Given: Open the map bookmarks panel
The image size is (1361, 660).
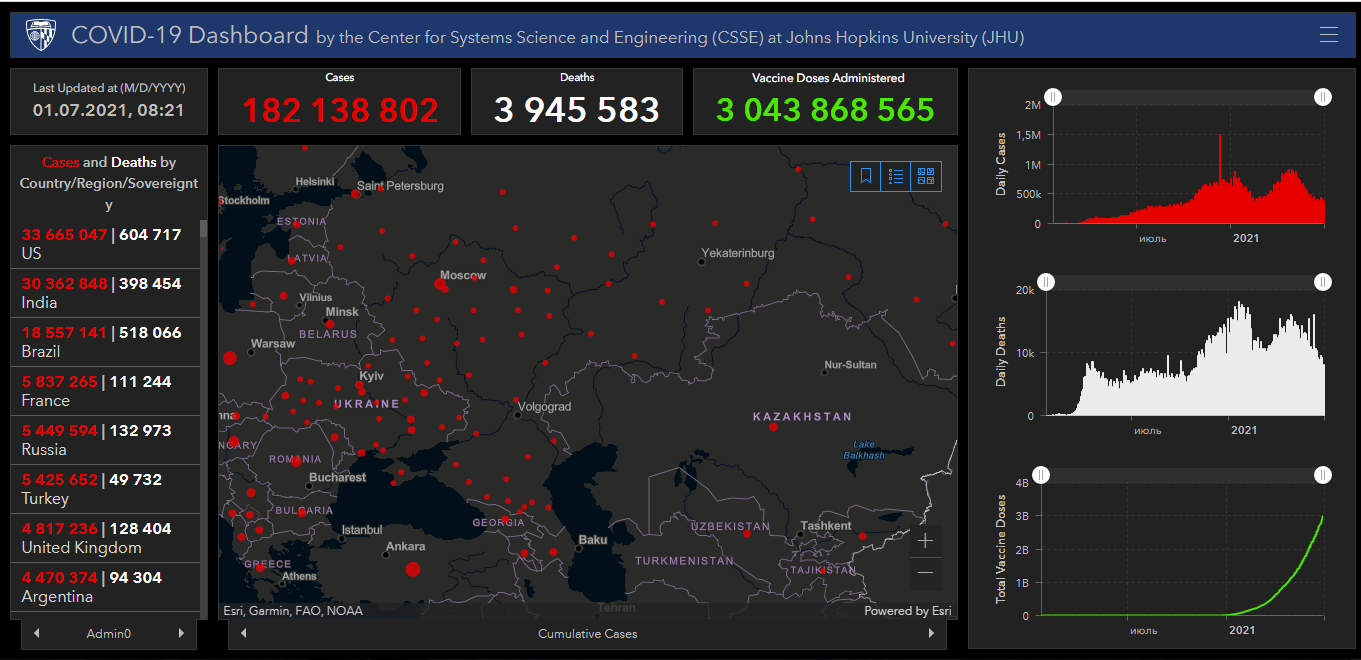Looking at the screenshot, I should tap(866, 177).
